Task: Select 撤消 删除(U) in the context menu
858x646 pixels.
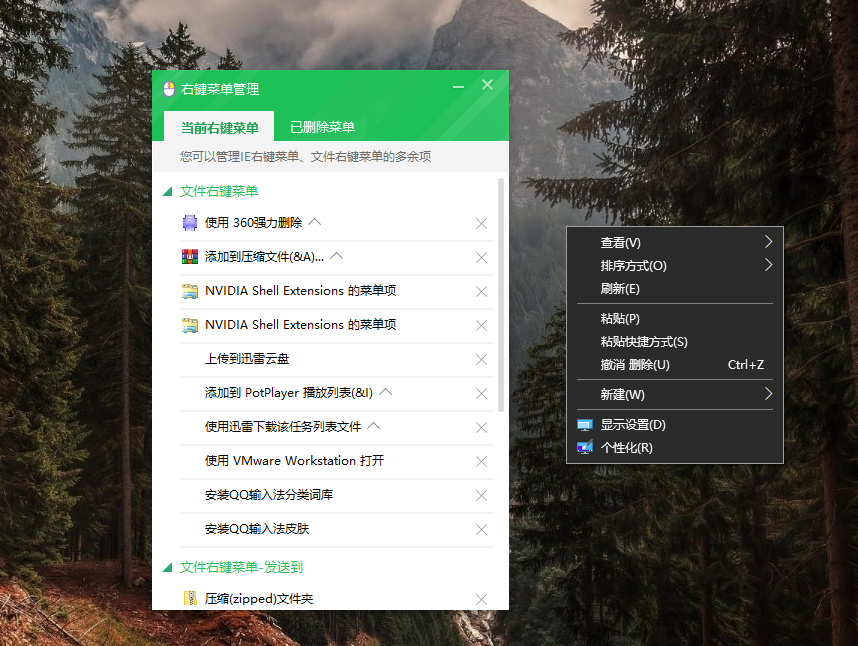Action: coord(675,364)
